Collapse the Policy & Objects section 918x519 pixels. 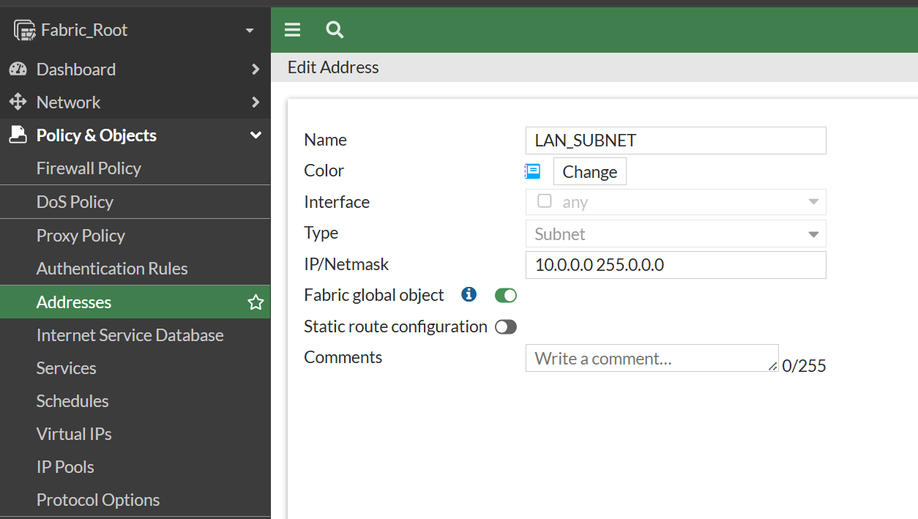click(256, 135)
